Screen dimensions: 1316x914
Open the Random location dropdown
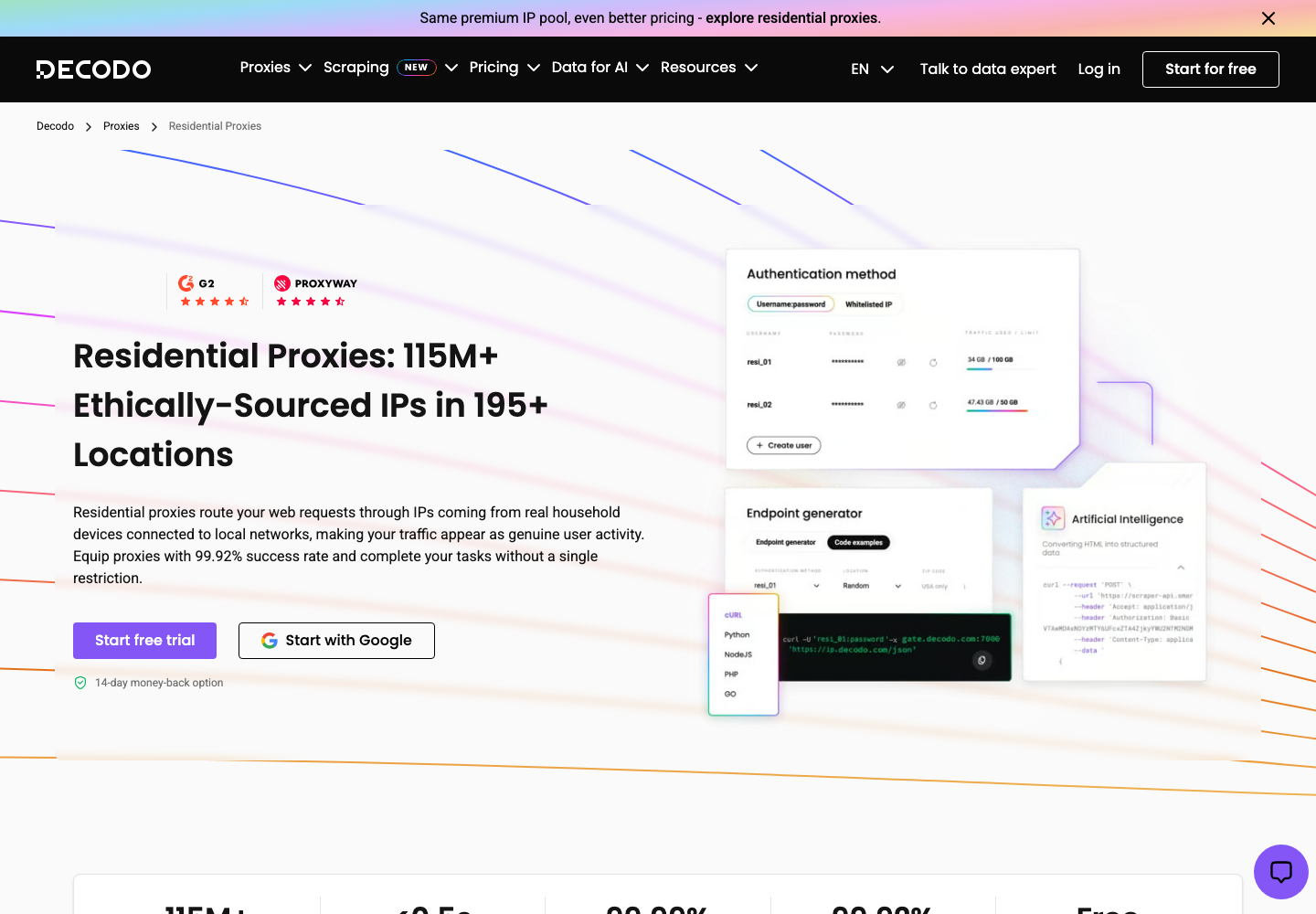tap(872, 586)
